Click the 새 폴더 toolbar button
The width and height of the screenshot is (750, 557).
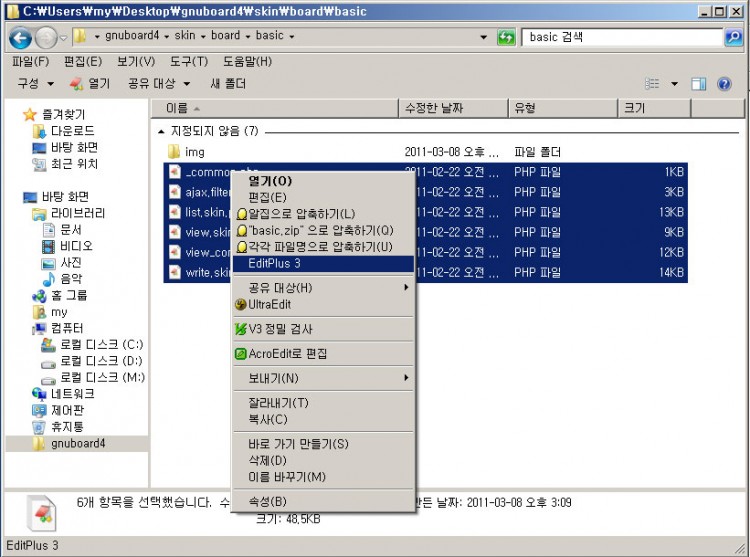pos(228,84)
